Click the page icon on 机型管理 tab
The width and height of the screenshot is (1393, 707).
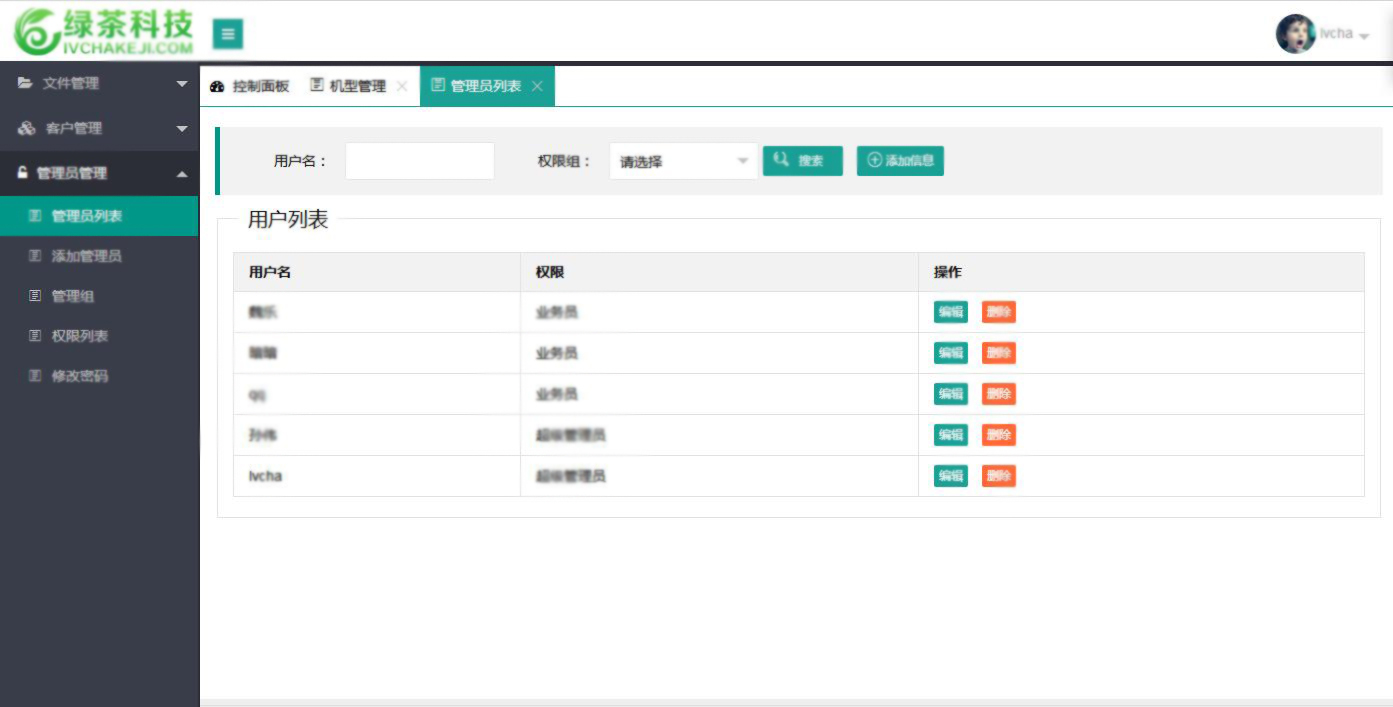click(317, 85)
